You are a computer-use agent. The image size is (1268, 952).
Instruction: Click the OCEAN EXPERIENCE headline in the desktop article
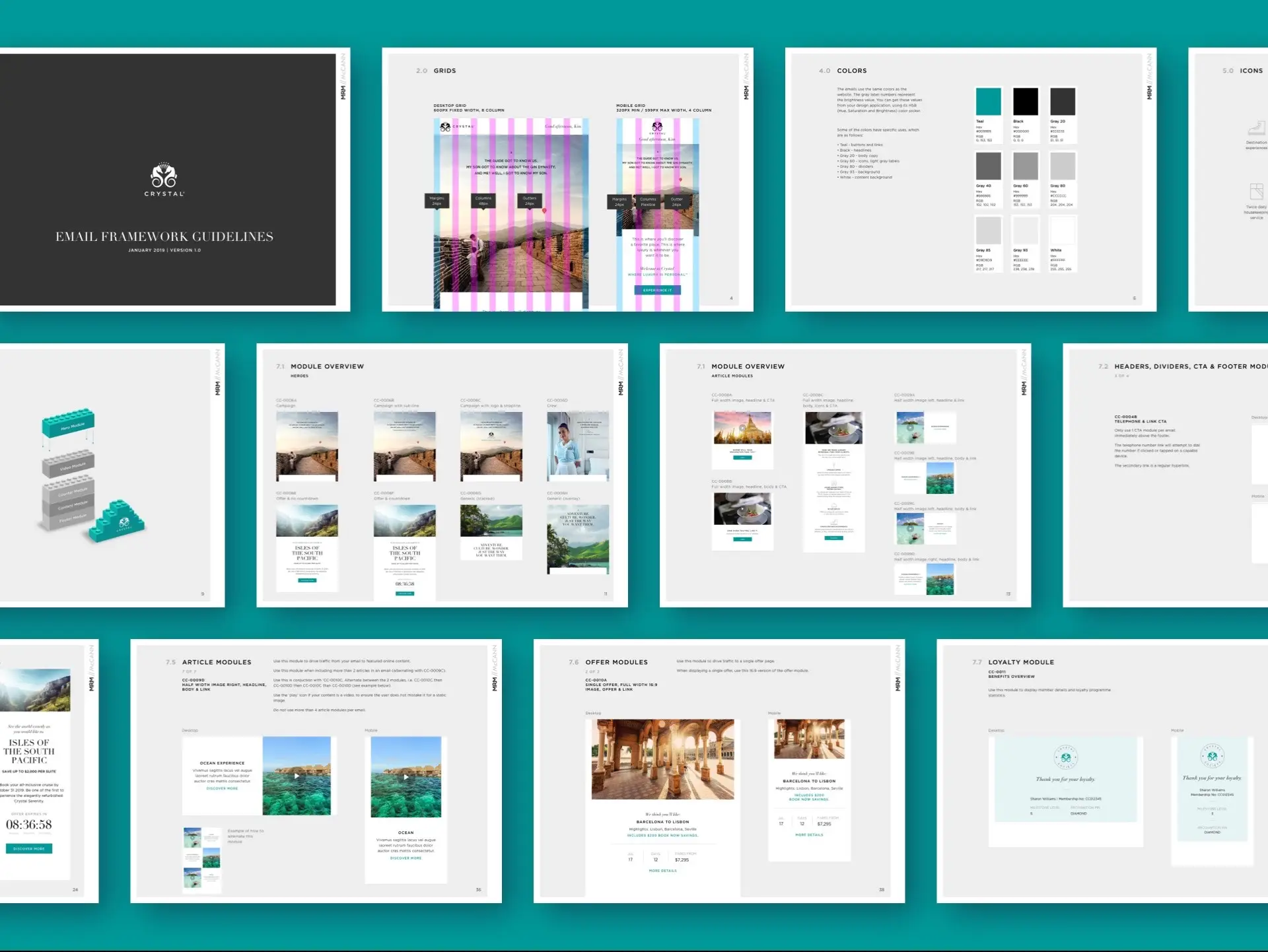(x=222, y=763)
